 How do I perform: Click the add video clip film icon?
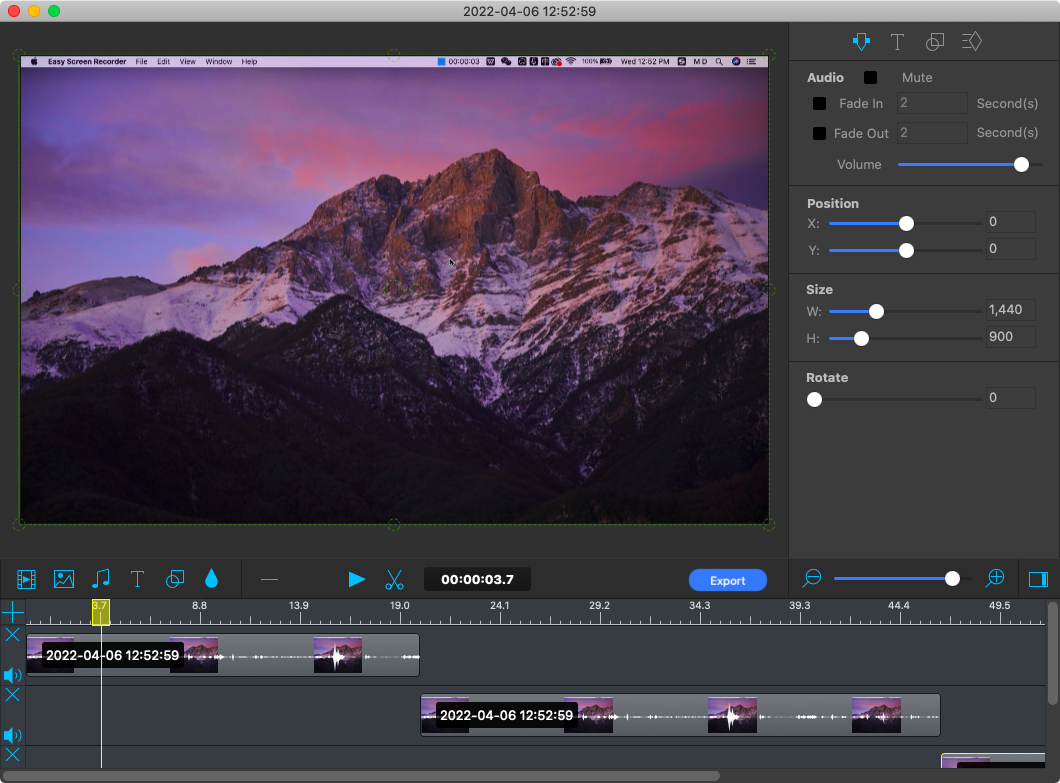point(26,579)
